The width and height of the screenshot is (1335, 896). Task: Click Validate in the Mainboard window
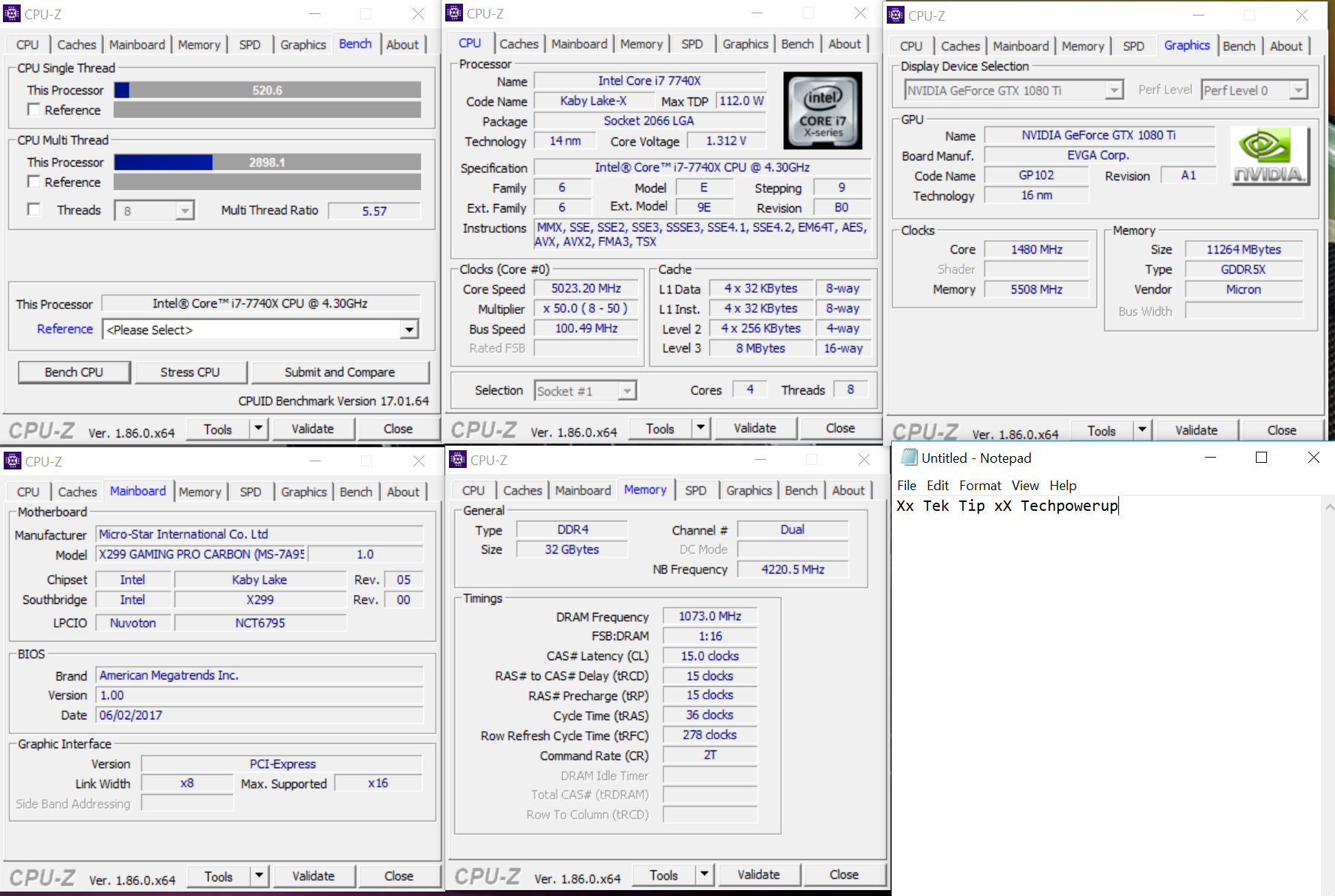[x=313, y=876]
